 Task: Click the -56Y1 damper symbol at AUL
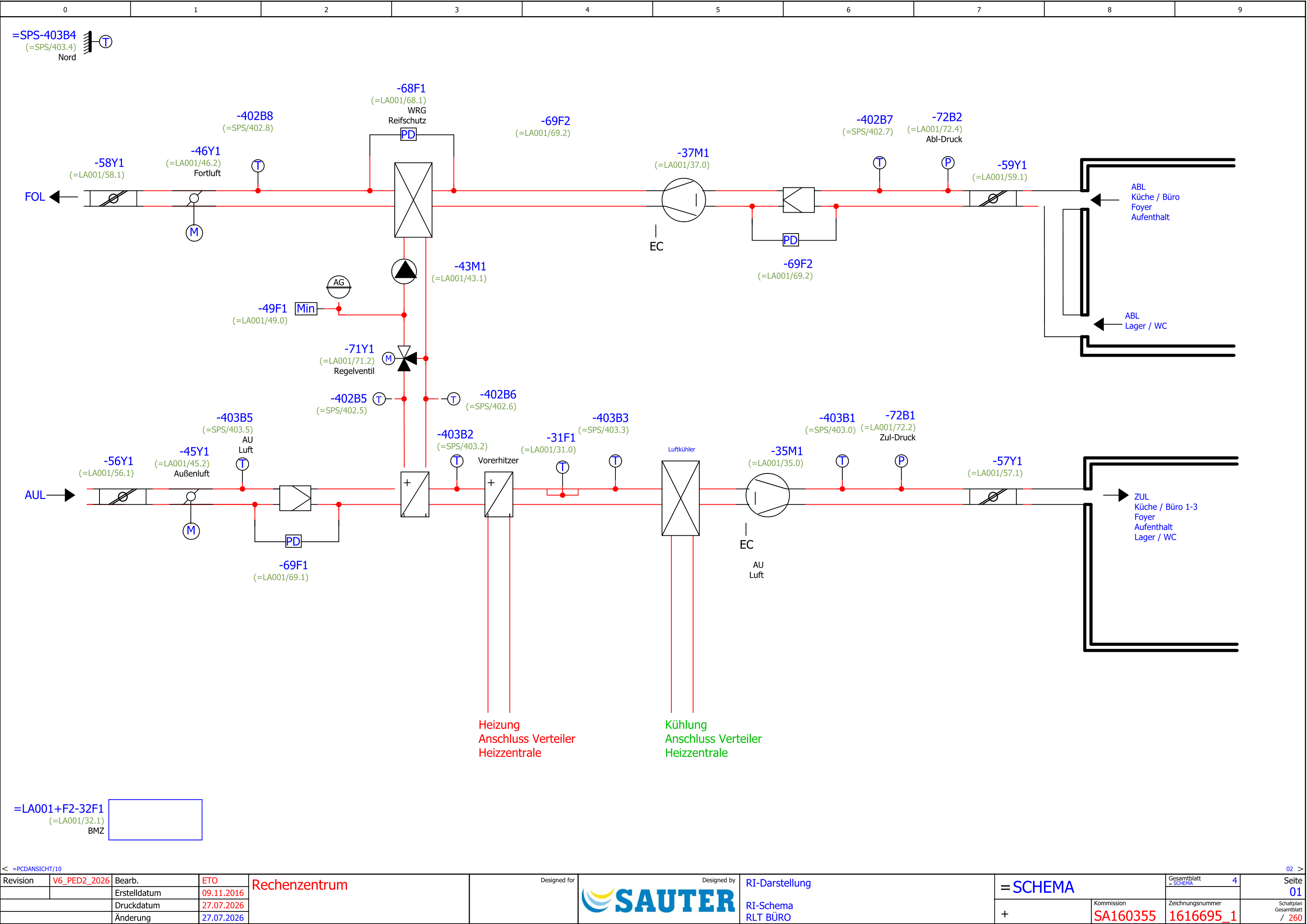click(x=122, y=496)
